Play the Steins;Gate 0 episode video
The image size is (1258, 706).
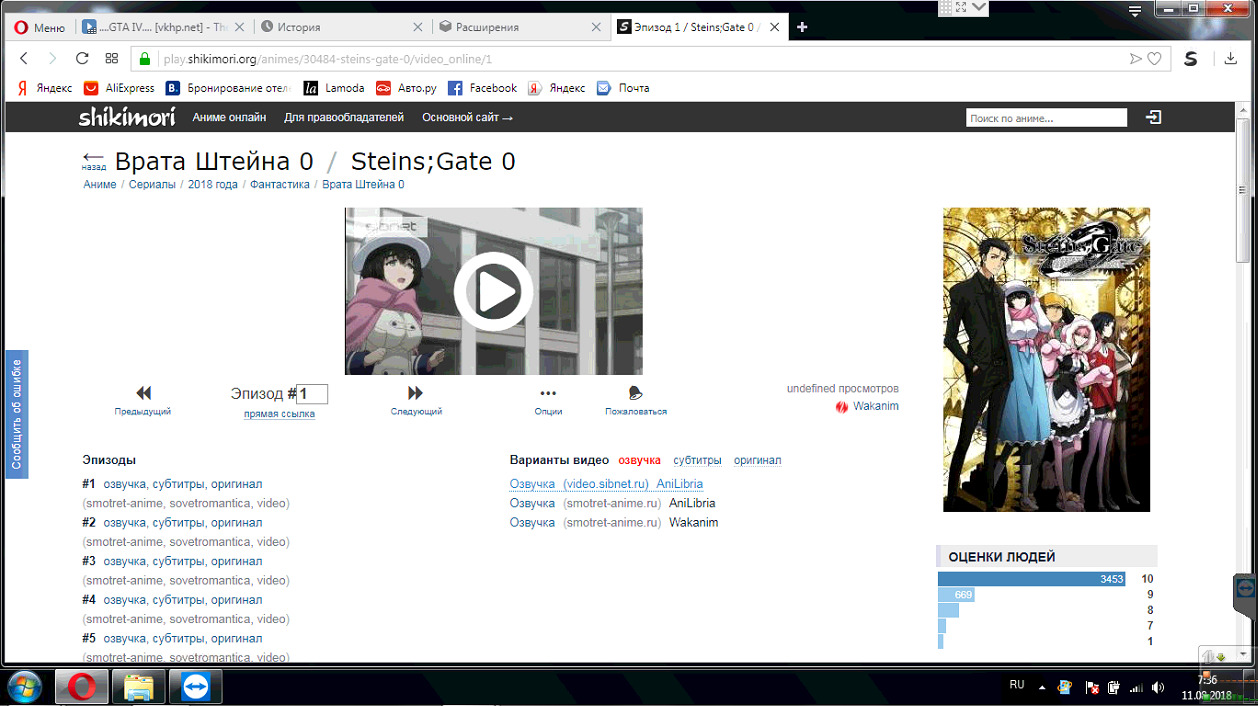493,292
